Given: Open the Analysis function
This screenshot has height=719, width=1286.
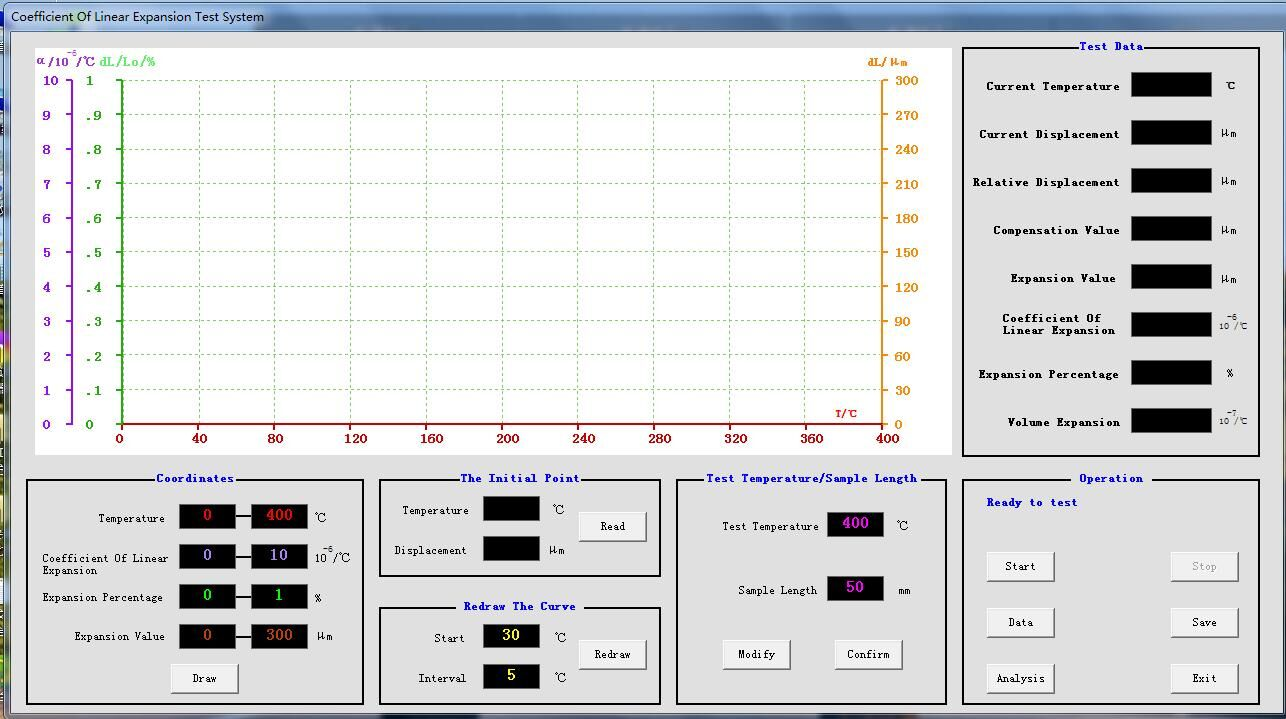Looking at the screenshot, I should point(1020,678).
